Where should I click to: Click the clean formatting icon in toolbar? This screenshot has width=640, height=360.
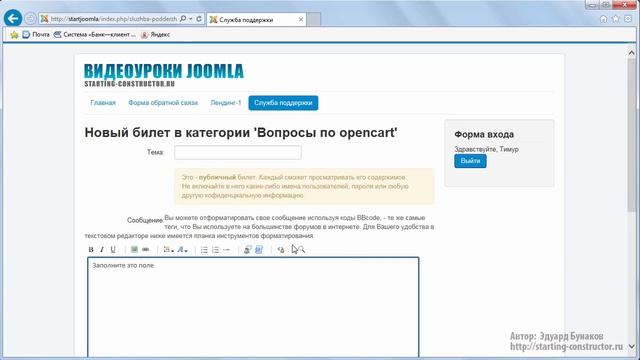[280, 250]
